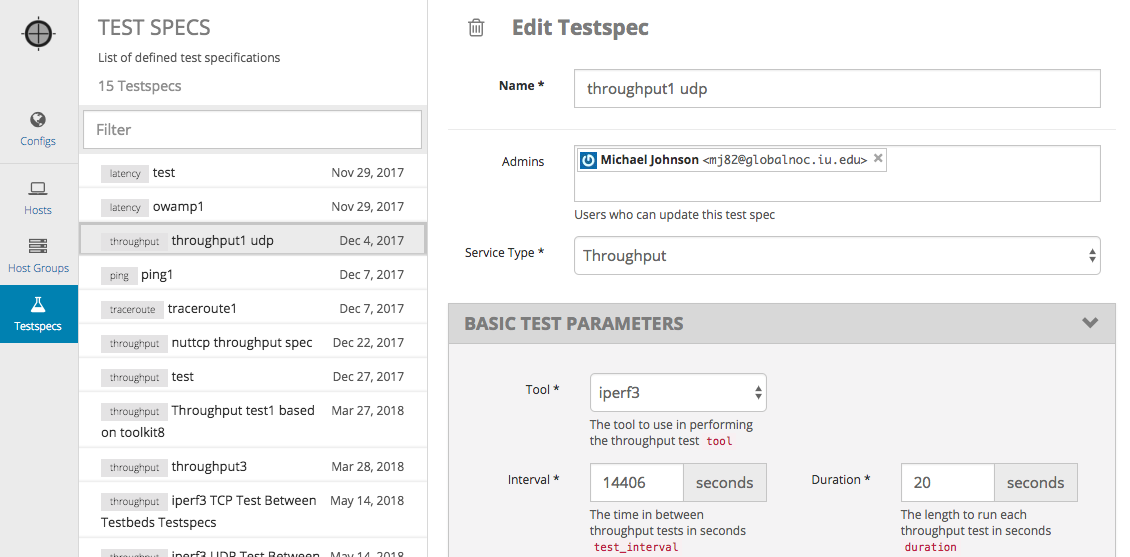Select nuttcp throughput spec
1130x557 pixels.
click(252, 342)
